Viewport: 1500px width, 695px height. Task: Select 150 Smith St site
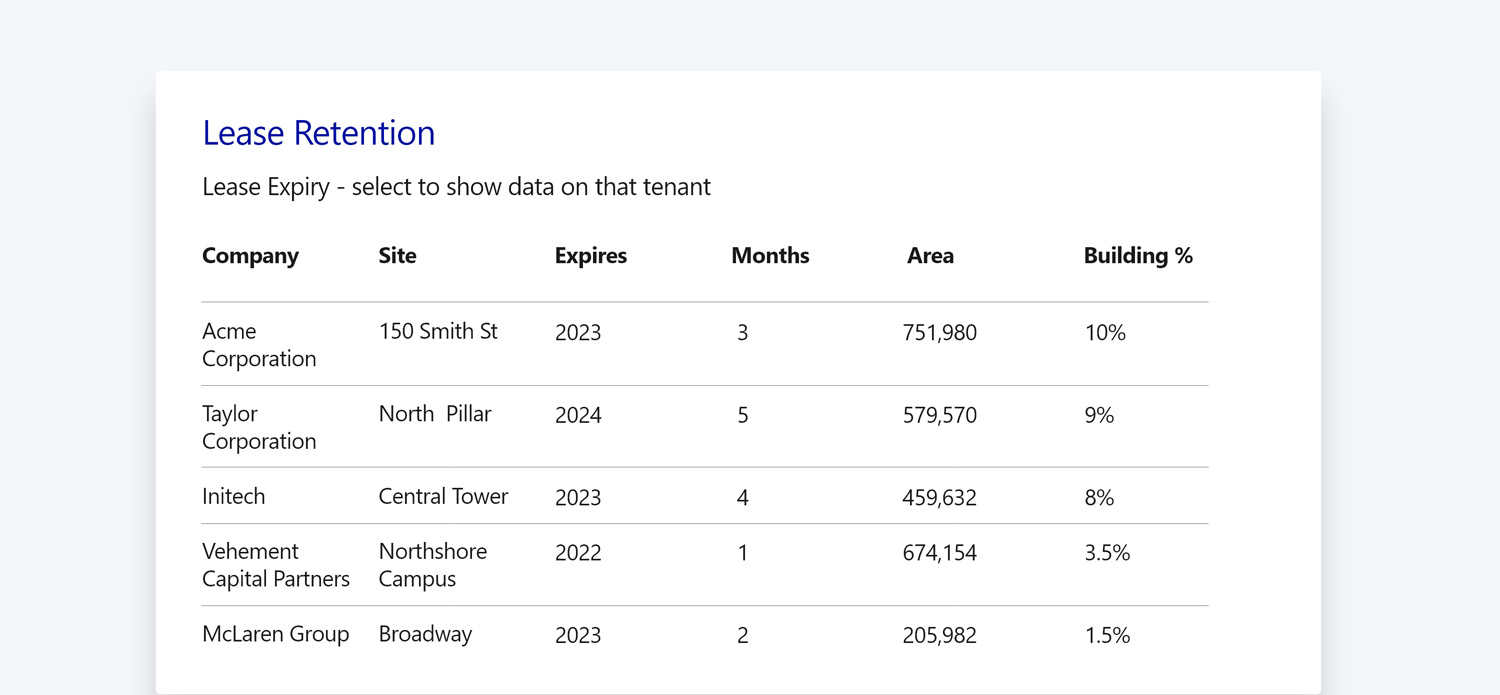tap(438, 331)
